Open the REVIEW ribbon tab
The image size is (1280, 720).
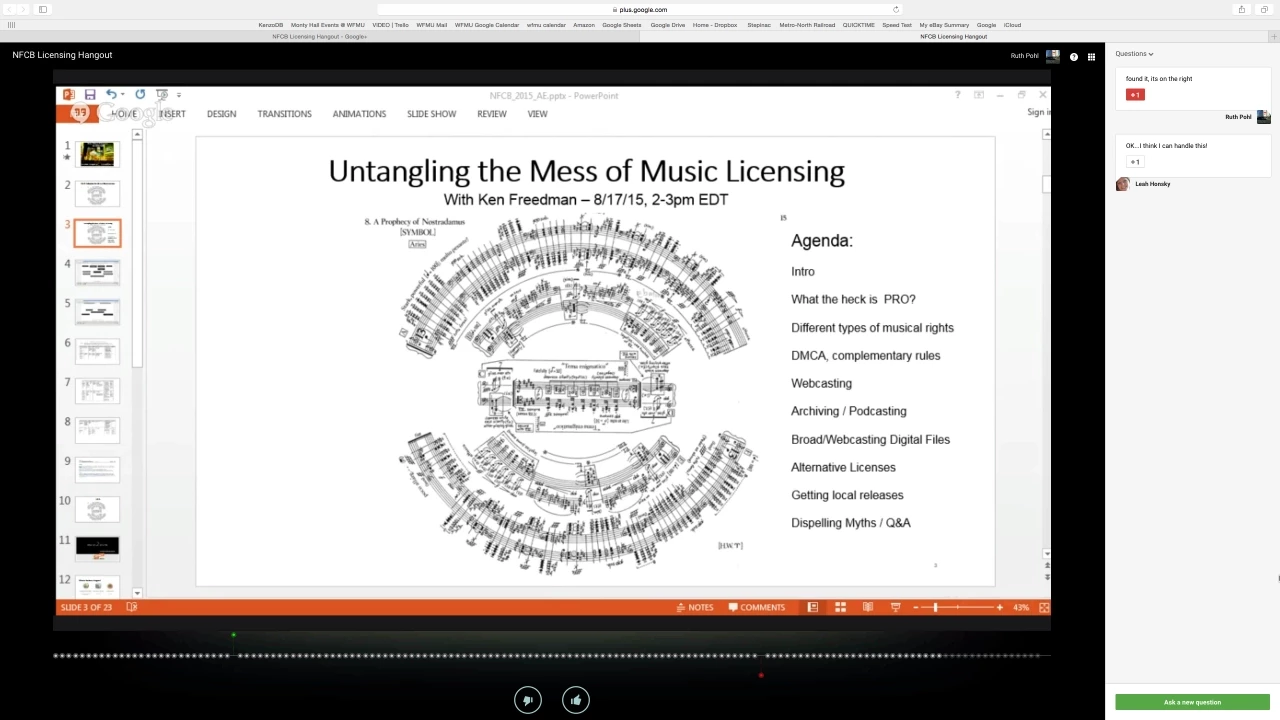point(492,114)
